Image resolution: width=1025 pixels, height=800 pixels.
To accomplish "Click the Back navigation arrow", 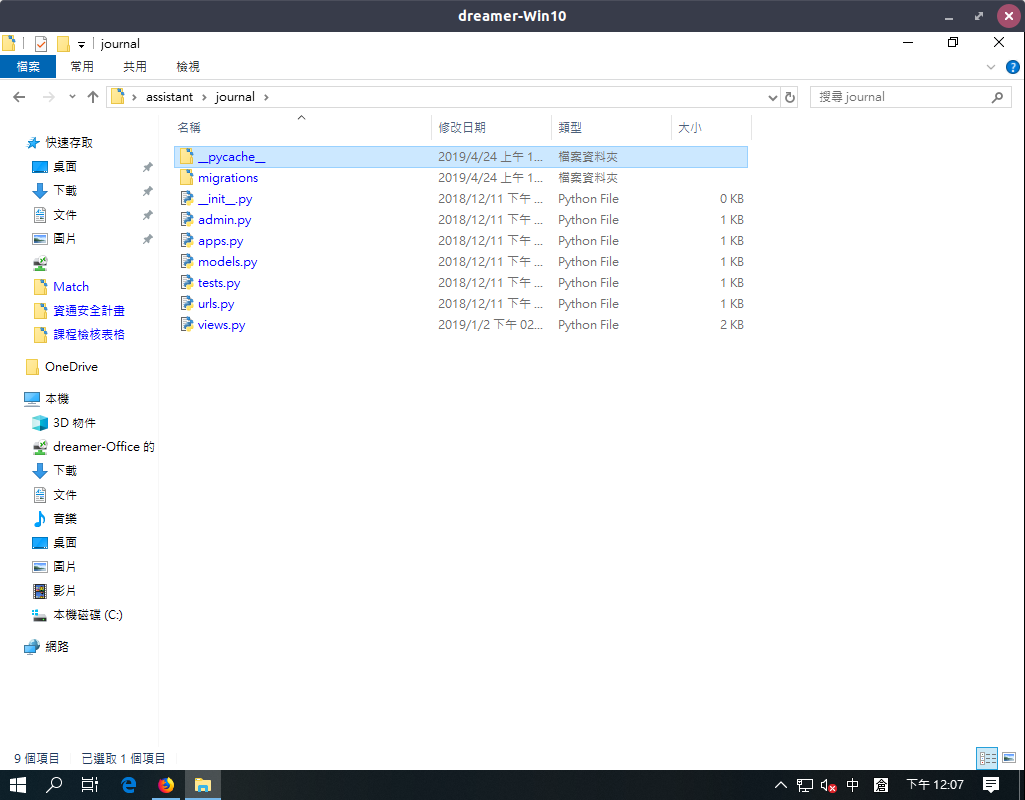I will pos(19,97).
